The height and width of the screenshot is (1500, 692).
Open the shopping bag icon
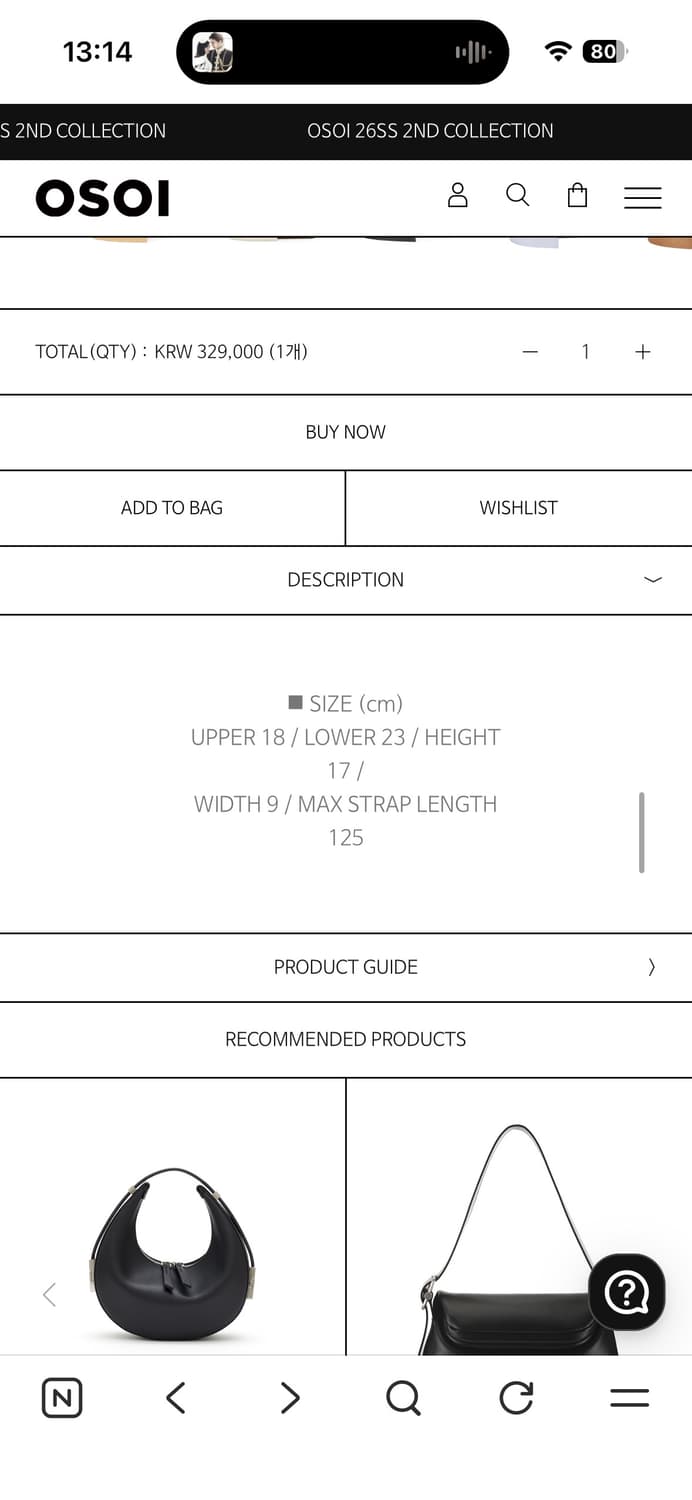(x=577, y=195)
